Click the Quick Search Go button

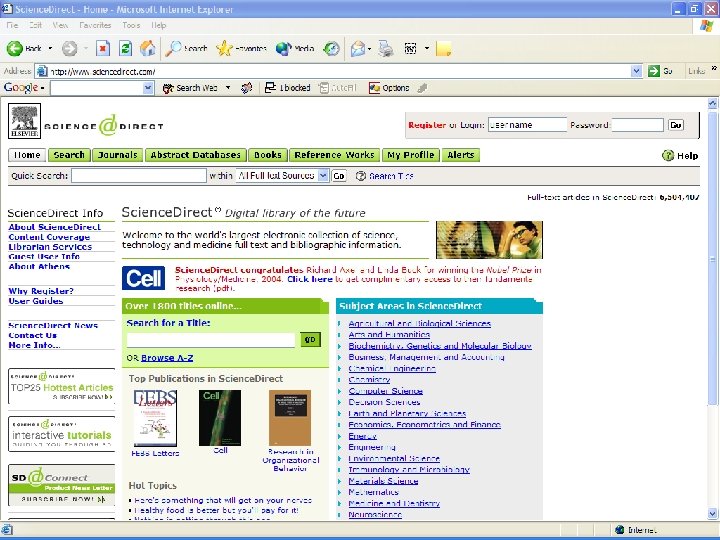coord(339,176)
